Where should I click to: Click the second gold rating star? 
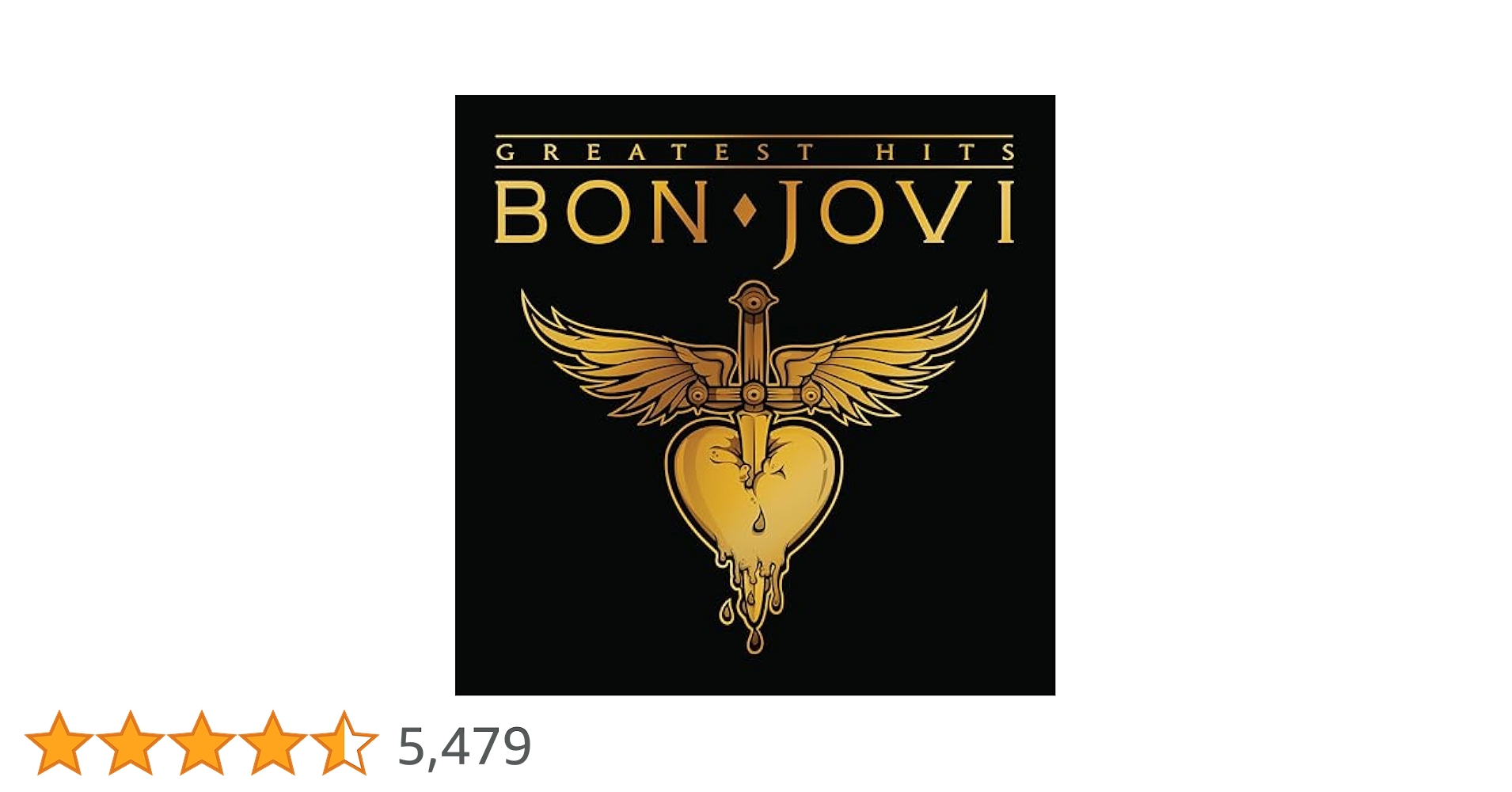130,742
